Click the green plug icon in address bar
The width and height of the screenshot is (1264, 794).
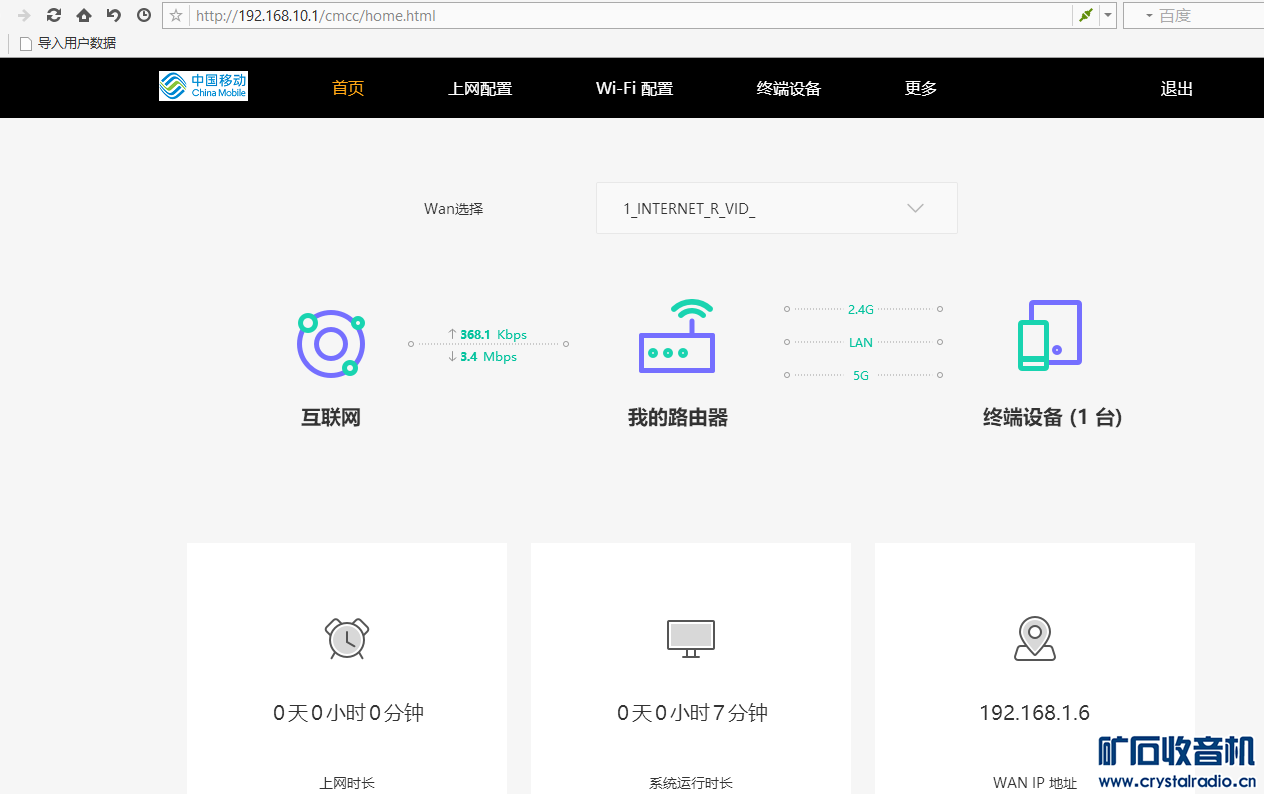click(x=1085, y=15)
